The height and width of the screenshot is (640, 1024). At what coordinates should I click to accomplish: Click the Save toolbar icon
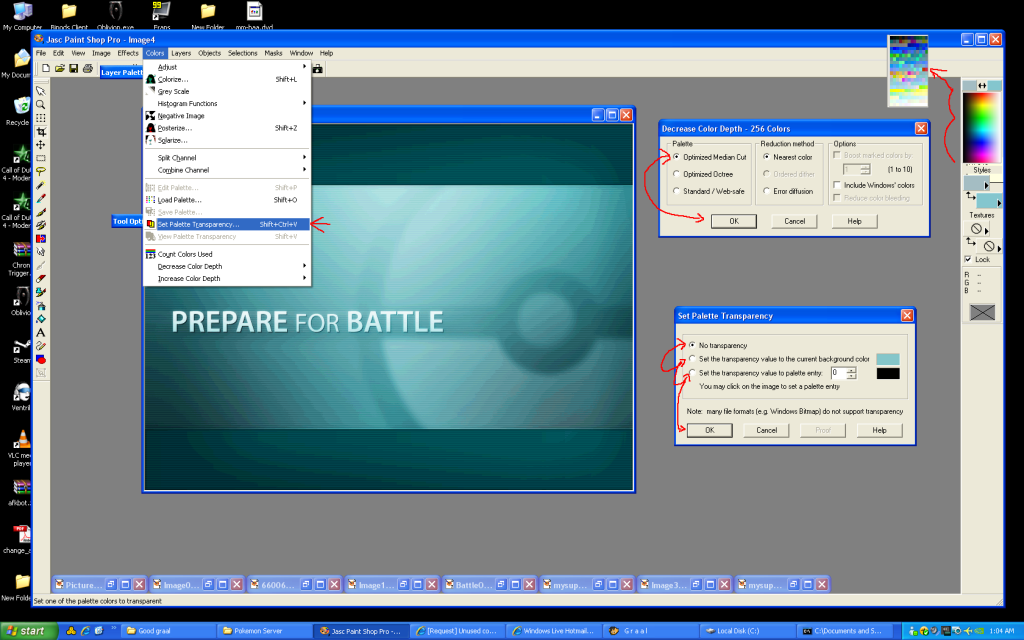[73, 69]
